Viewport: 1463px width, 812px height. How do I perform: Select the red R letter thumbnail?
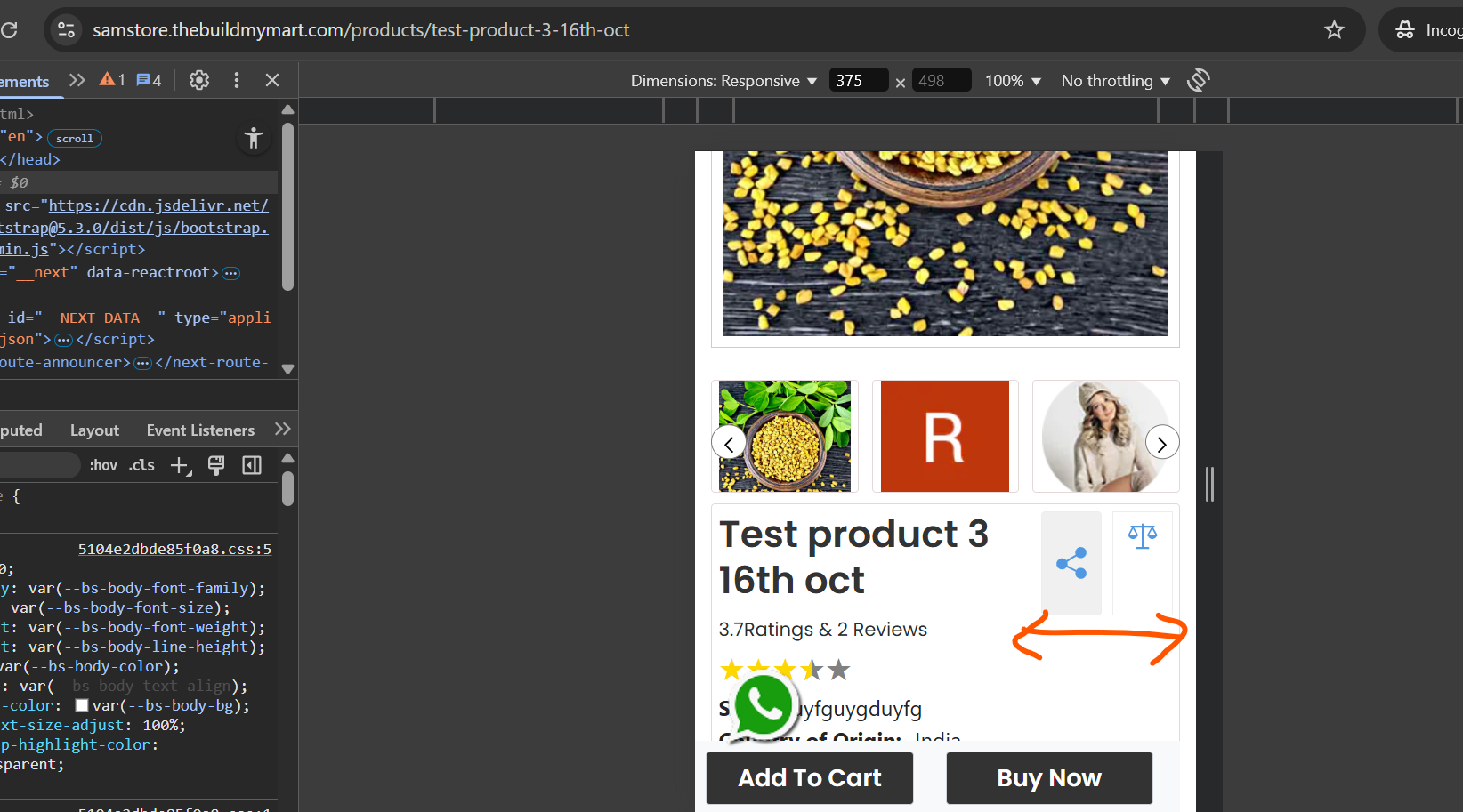pos(945,436)
